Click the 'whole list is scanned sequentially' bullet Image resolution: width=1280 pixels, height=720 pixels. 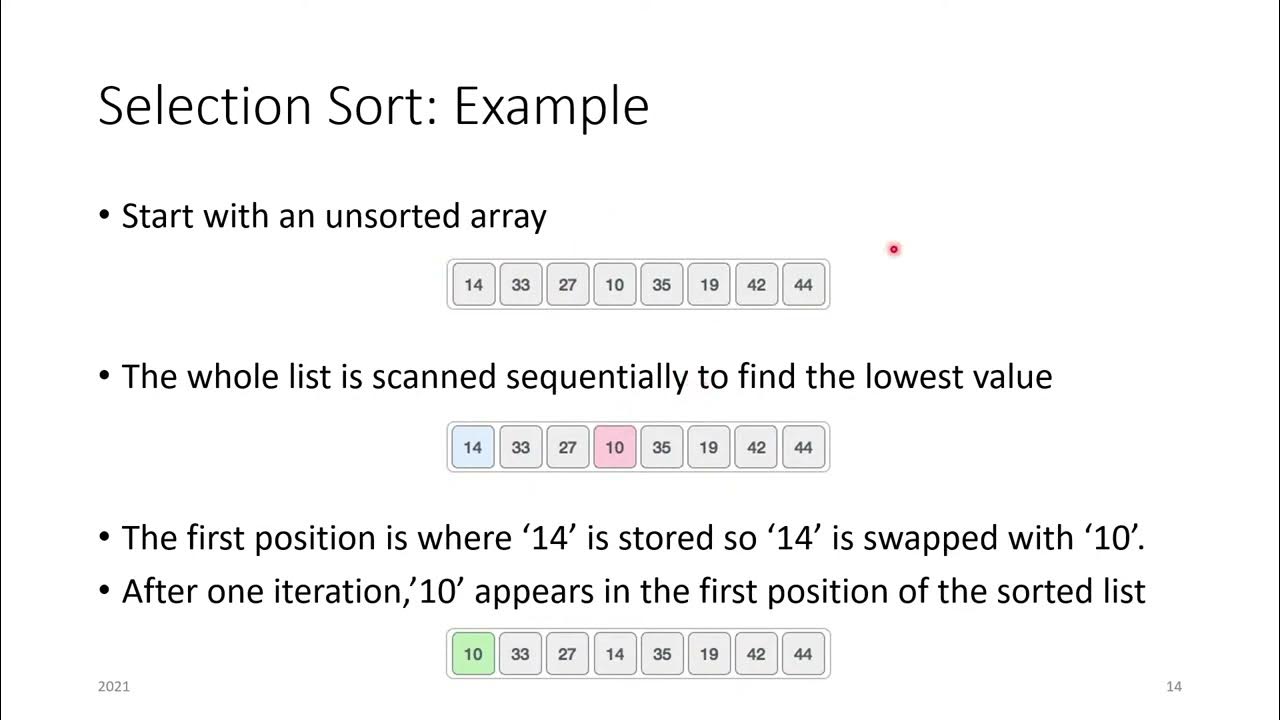pos(586,377)
